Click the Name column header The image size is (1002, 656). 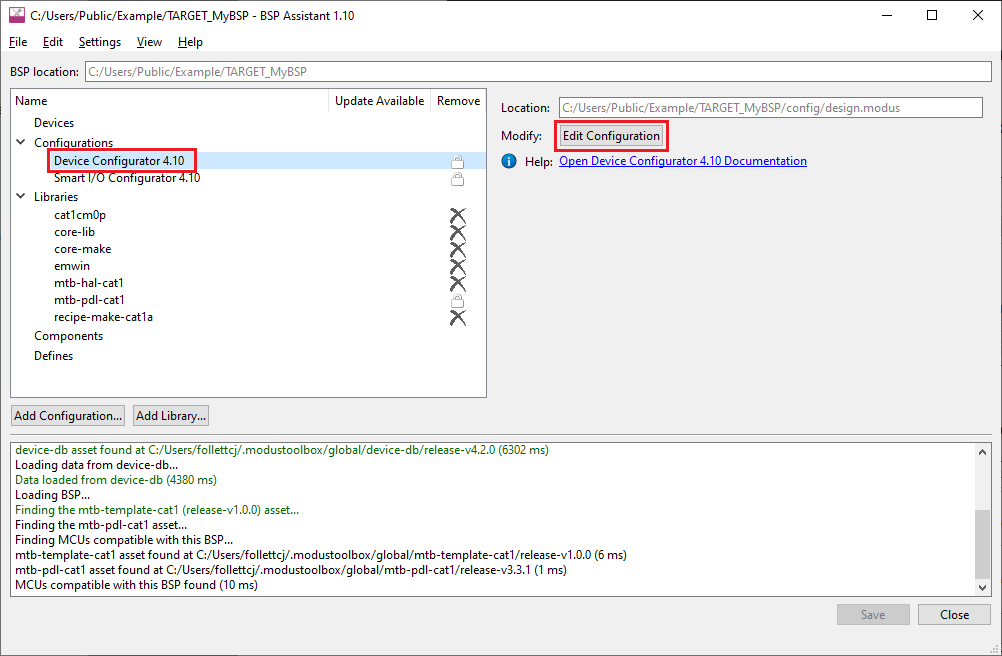[x=169, y=101]
